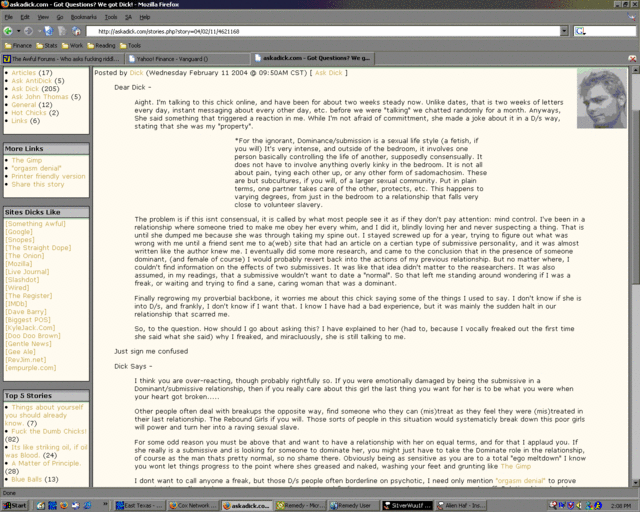Click the page scrollbar up arrow

(x=636, y=70)
